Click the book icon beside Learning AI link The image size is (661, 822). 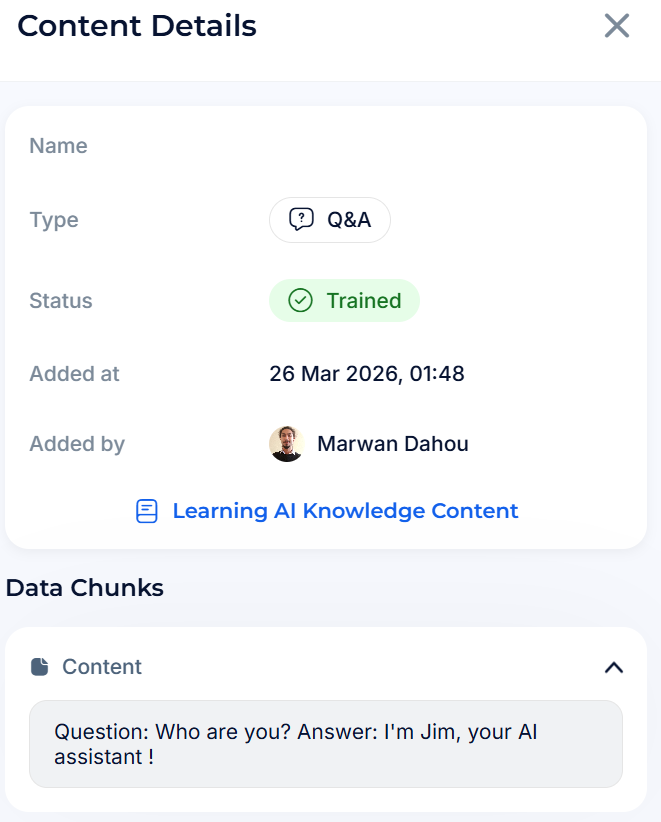pos(147,512)
